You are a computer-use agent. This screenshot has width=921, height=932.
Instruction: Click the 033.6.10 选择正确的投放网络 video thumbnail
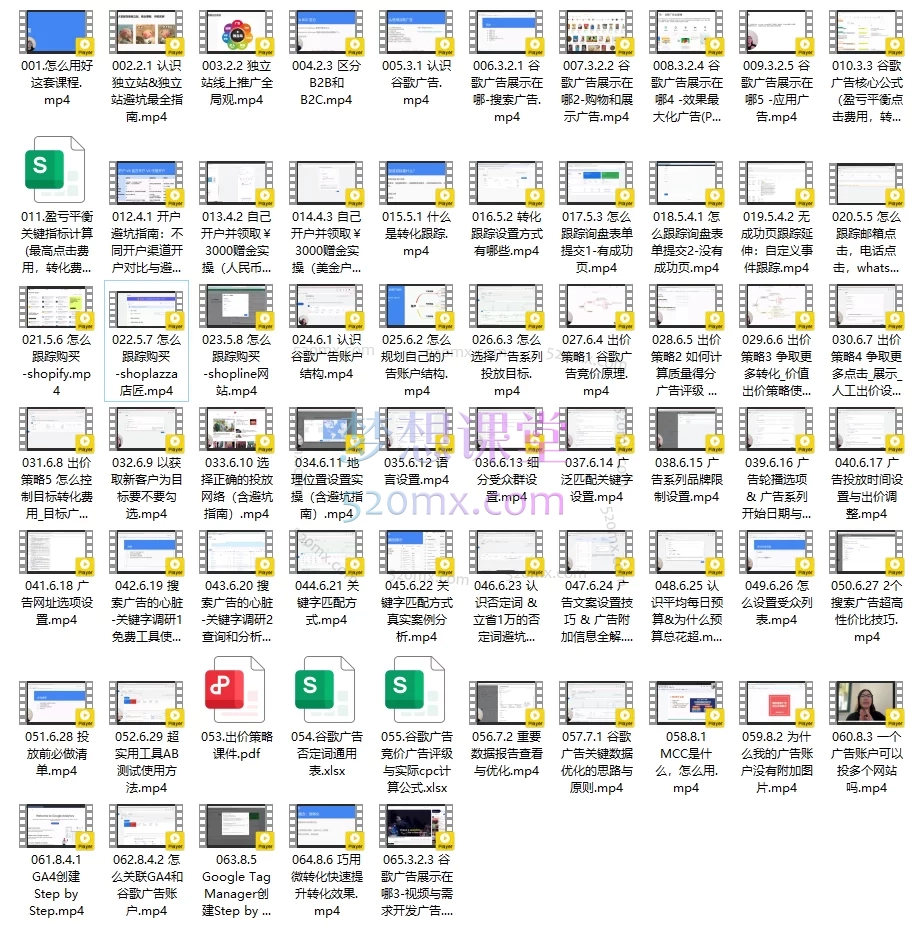(x=236, y=432)
